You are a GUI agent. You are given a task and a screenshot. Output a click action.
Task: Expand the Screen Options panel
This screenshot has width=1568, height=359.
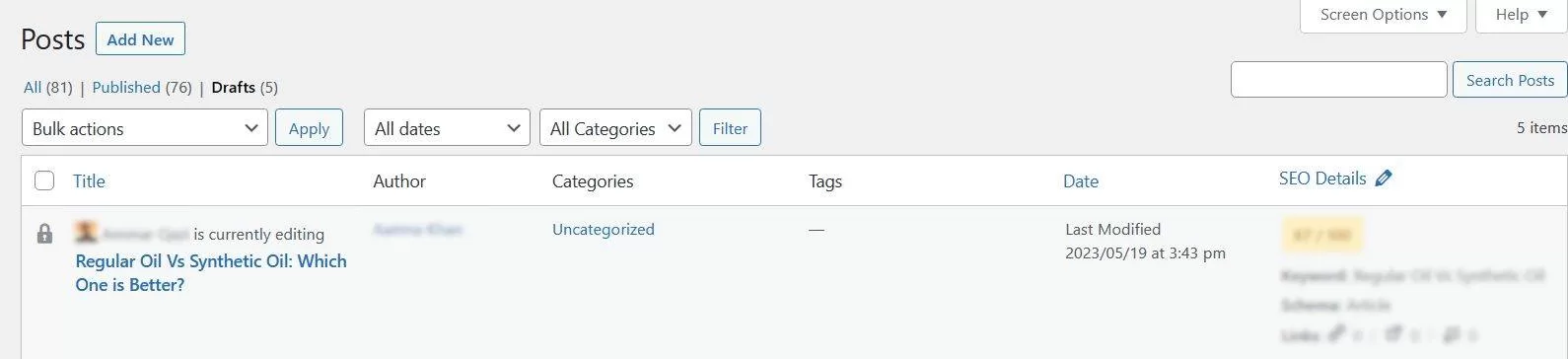[x=1384, y=15]
